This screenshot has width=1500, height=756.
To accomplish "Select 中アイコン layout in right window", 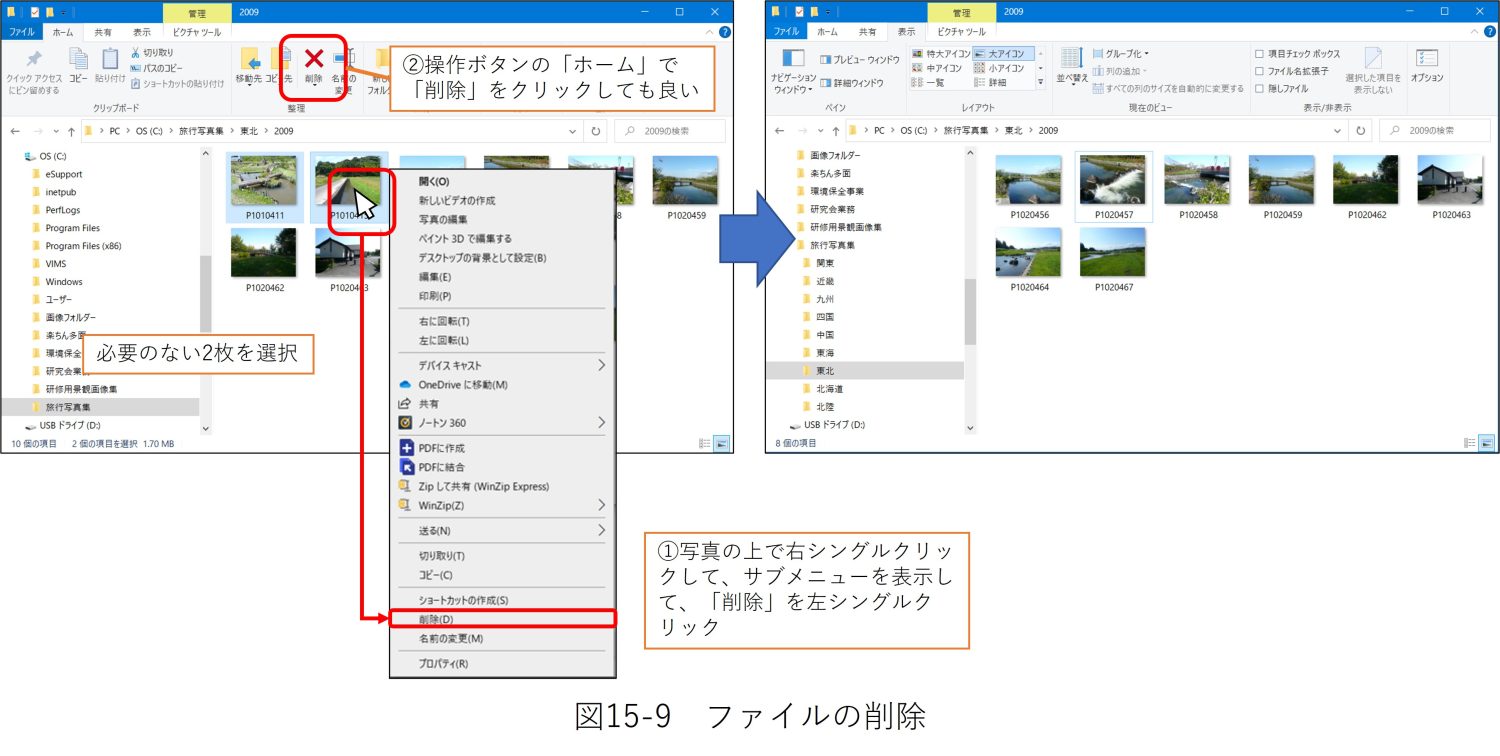I will click(937, 68).
